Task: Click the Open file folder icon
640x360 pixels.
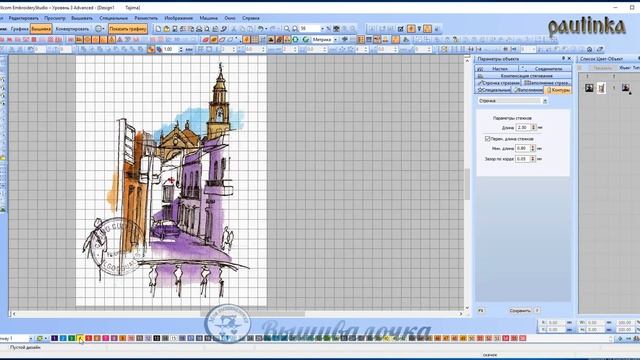Action: [x=166, y=29]
